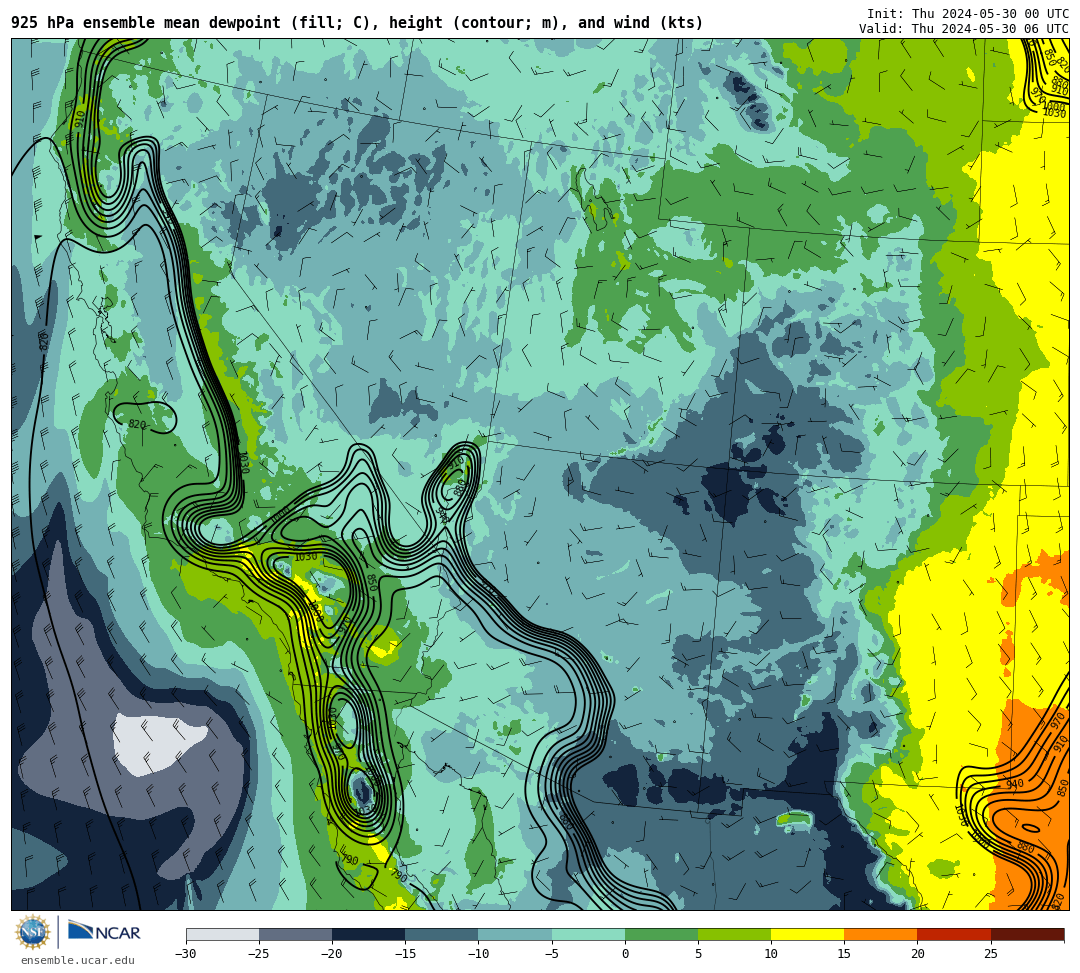Click the '−20' colorbar tick label
1080x973 pixels.
click(x=332, y=954)
